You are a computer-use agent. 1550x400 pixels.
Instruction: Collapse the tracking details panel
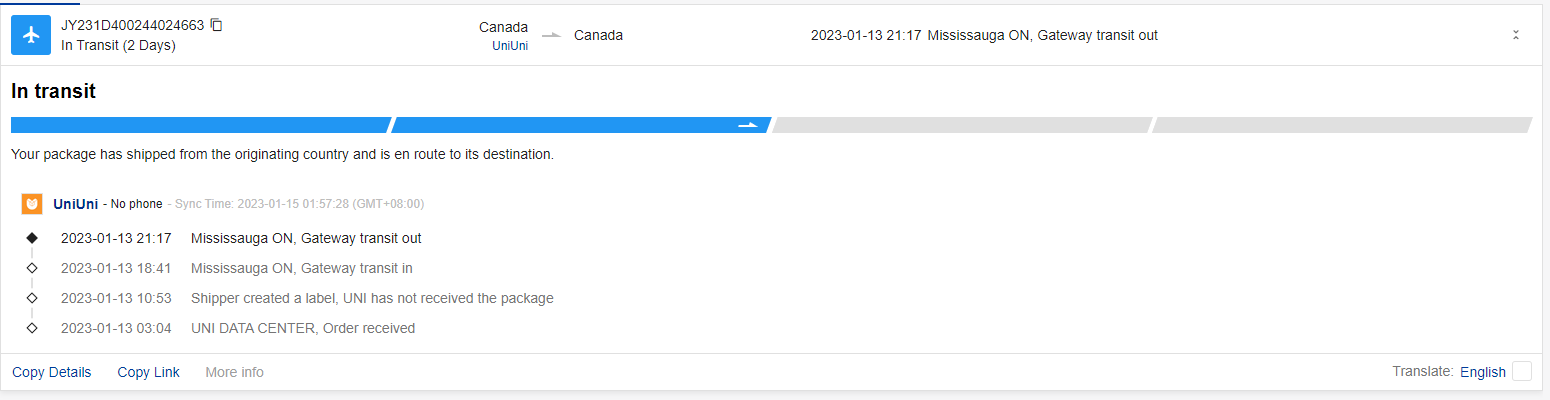[1515, 35]
